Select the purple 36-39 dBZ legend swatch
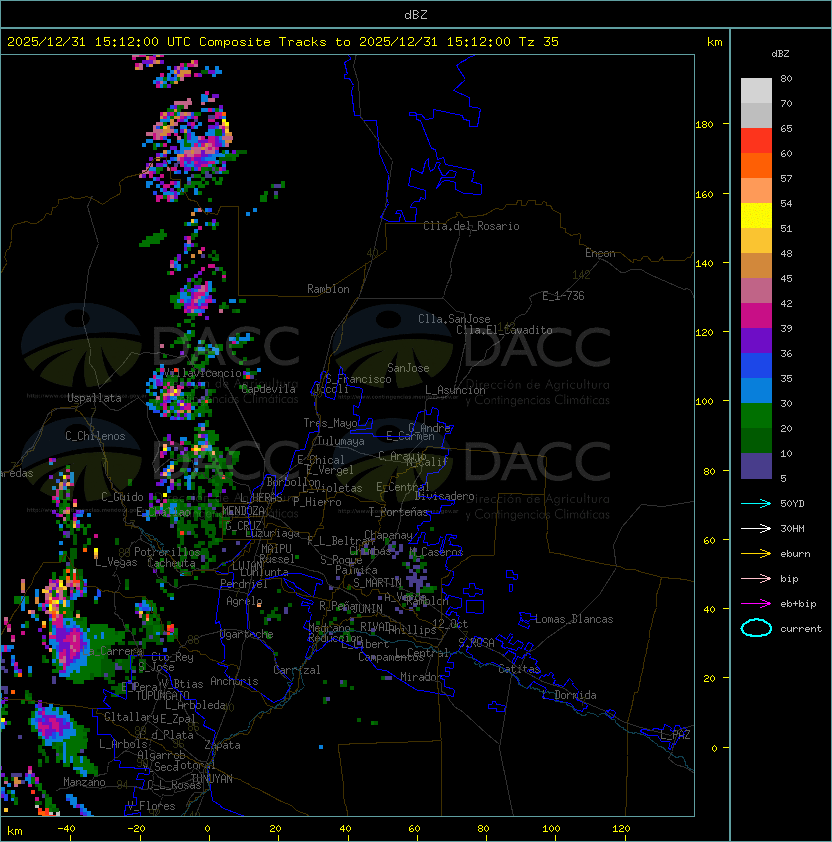Viewport: 832px width, 842px height. pos(756,341)
